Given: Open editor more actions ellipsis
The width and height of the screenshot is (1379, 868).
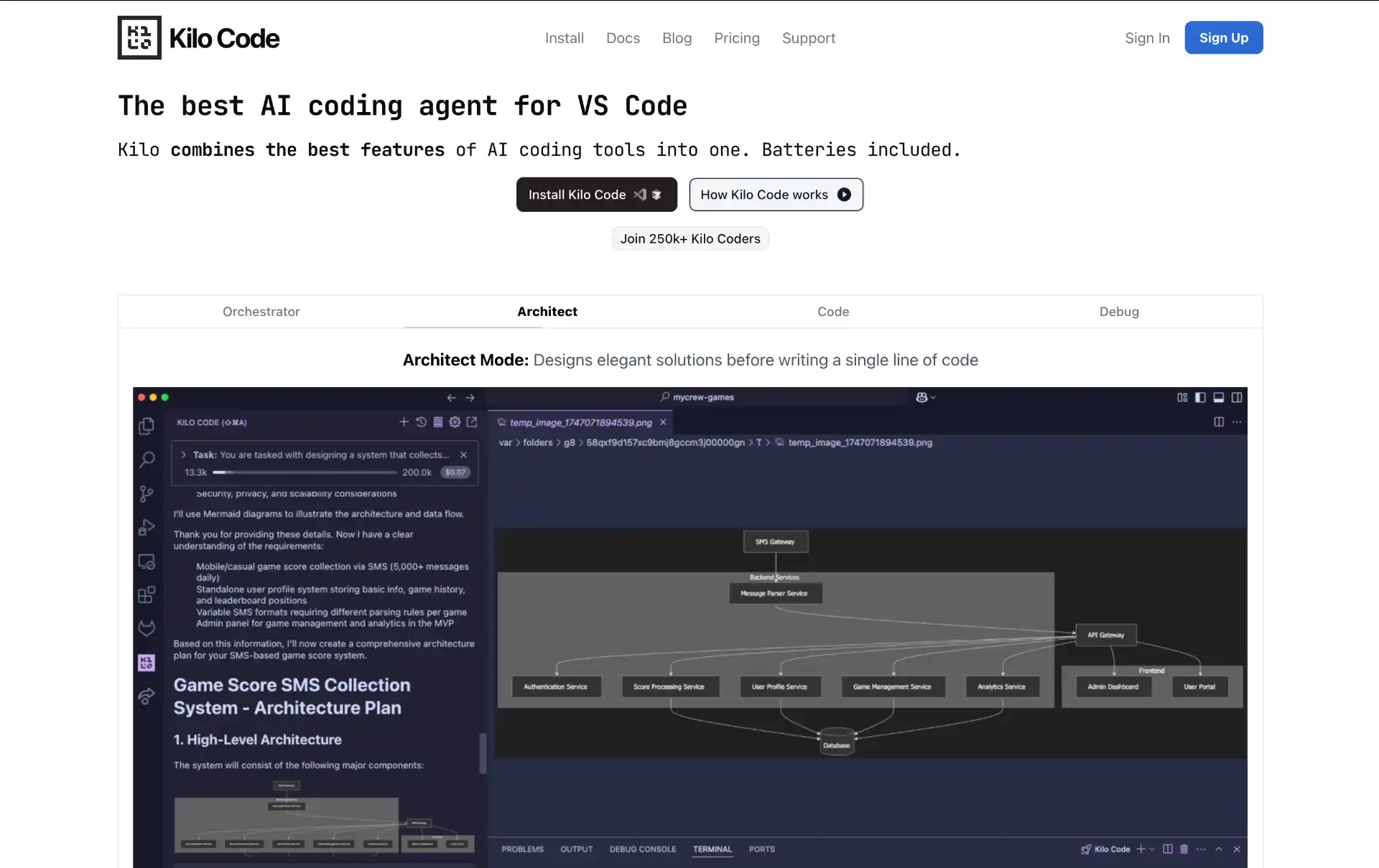Looking at the screenshot, I should tap(1237, 422).
